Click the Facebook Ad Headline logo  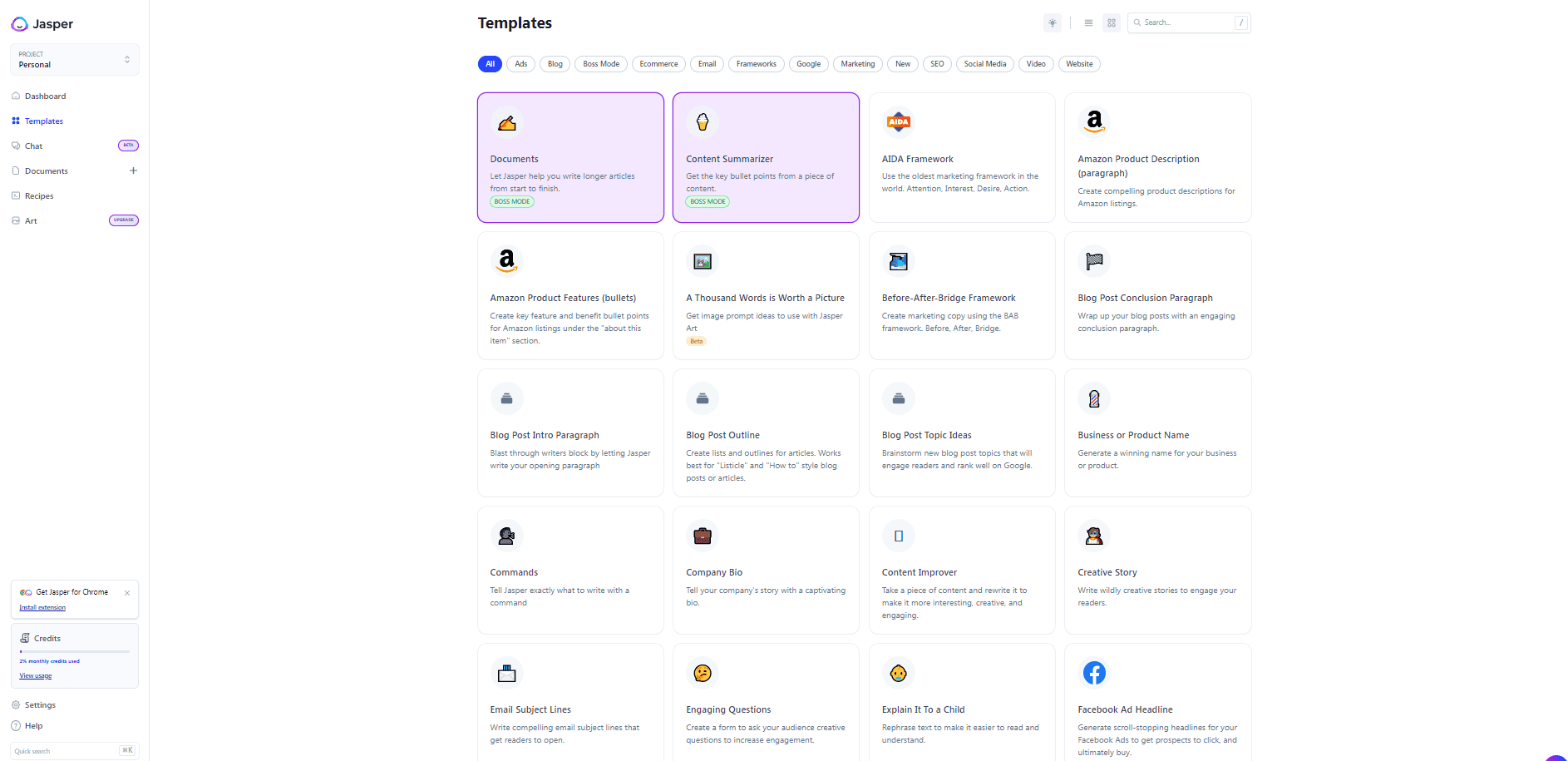tap(1094, 673)
